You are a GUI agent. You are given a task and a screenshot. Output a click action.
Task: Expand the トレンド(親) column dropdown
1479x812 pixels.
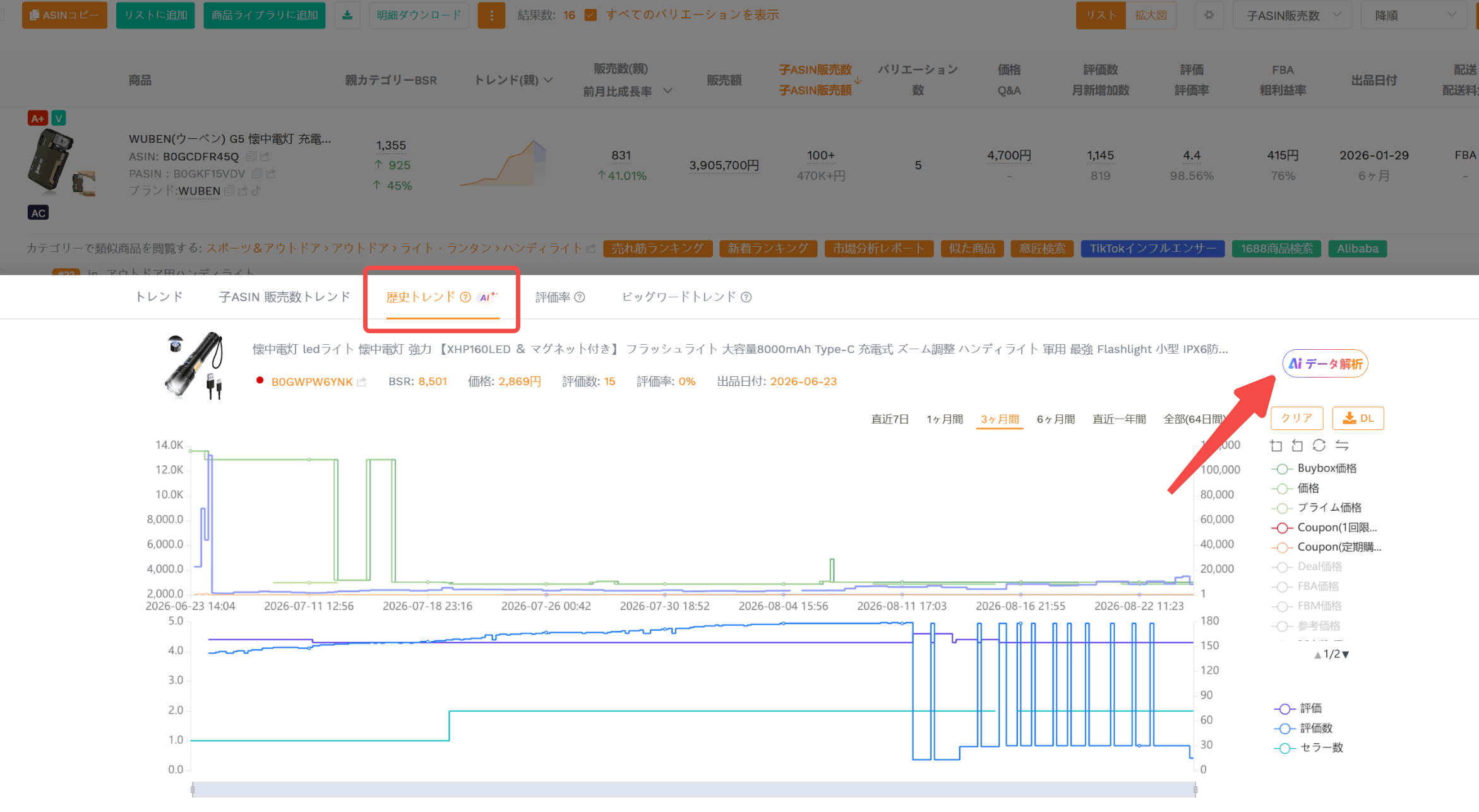(x=548, y=80)
